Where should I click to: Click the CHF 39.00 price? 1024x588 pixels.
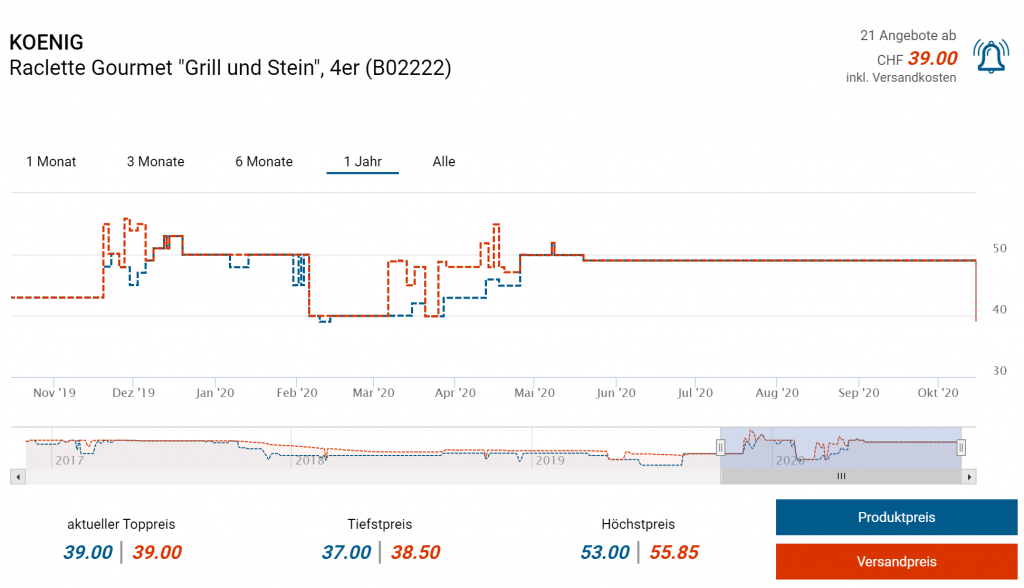pos(931,58)
